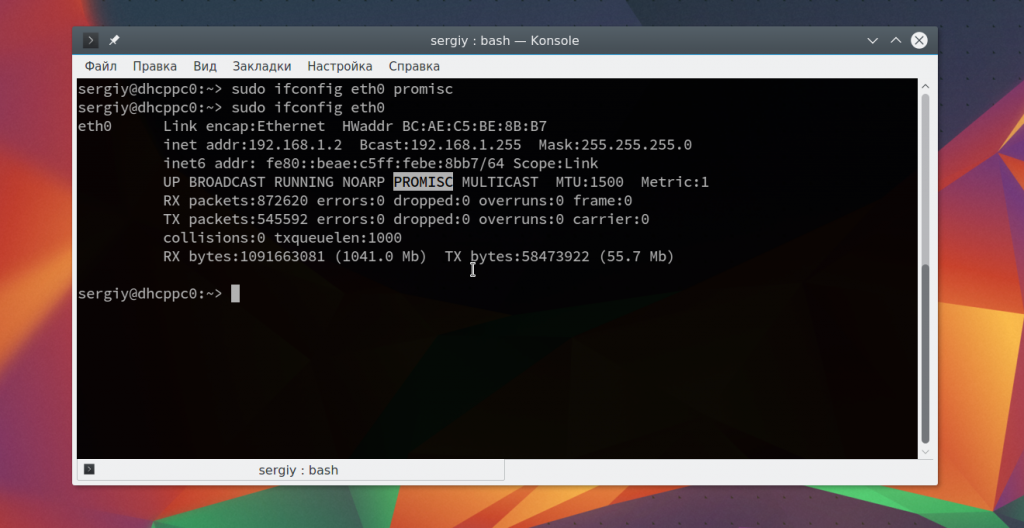Click the inet6 addr fe80::beae:c5ff:febe:8bb7/64 text
1024x528 pixels.
click(x=334, y=163)
